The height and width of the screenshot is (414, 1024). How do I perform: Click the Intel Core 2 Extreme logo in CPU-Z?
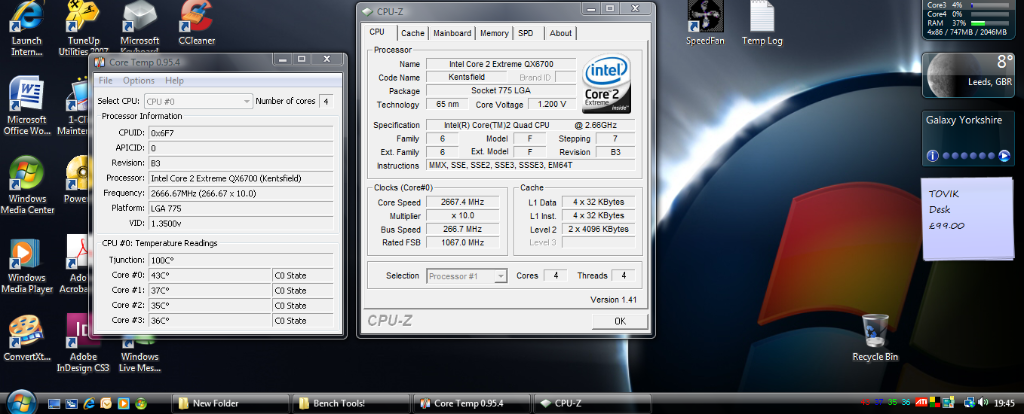pyautogui.click(x=605, y=83)
